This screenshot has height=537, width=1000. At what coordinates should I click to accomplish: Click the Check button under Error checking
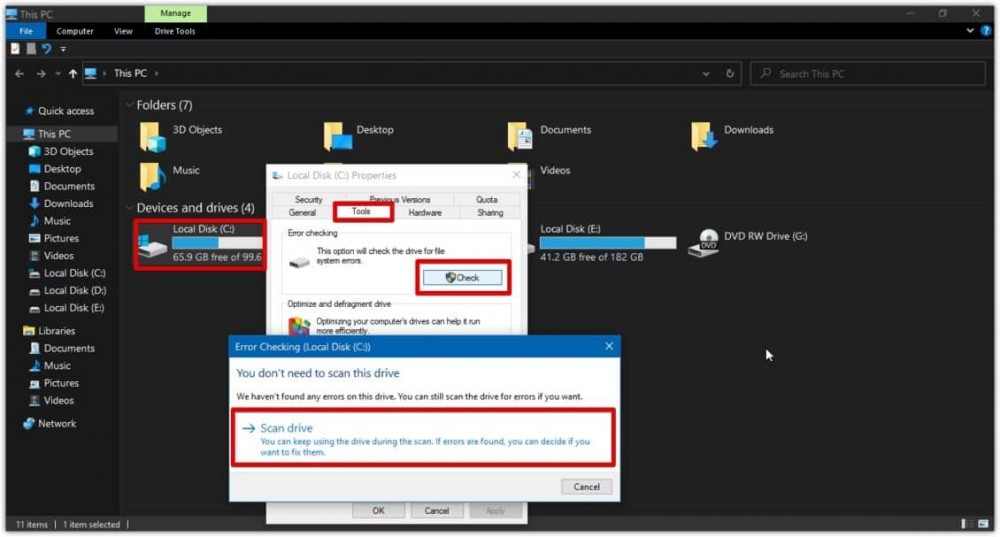[x=462, y=277]
